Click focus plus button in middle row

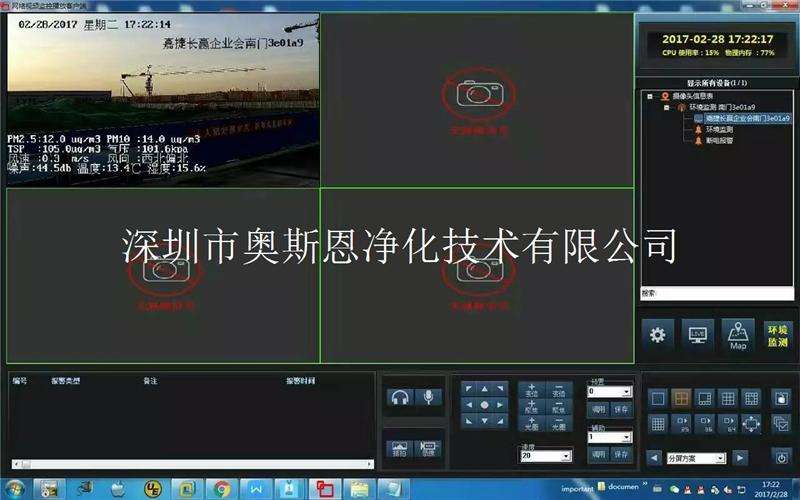tap(532, 407)
